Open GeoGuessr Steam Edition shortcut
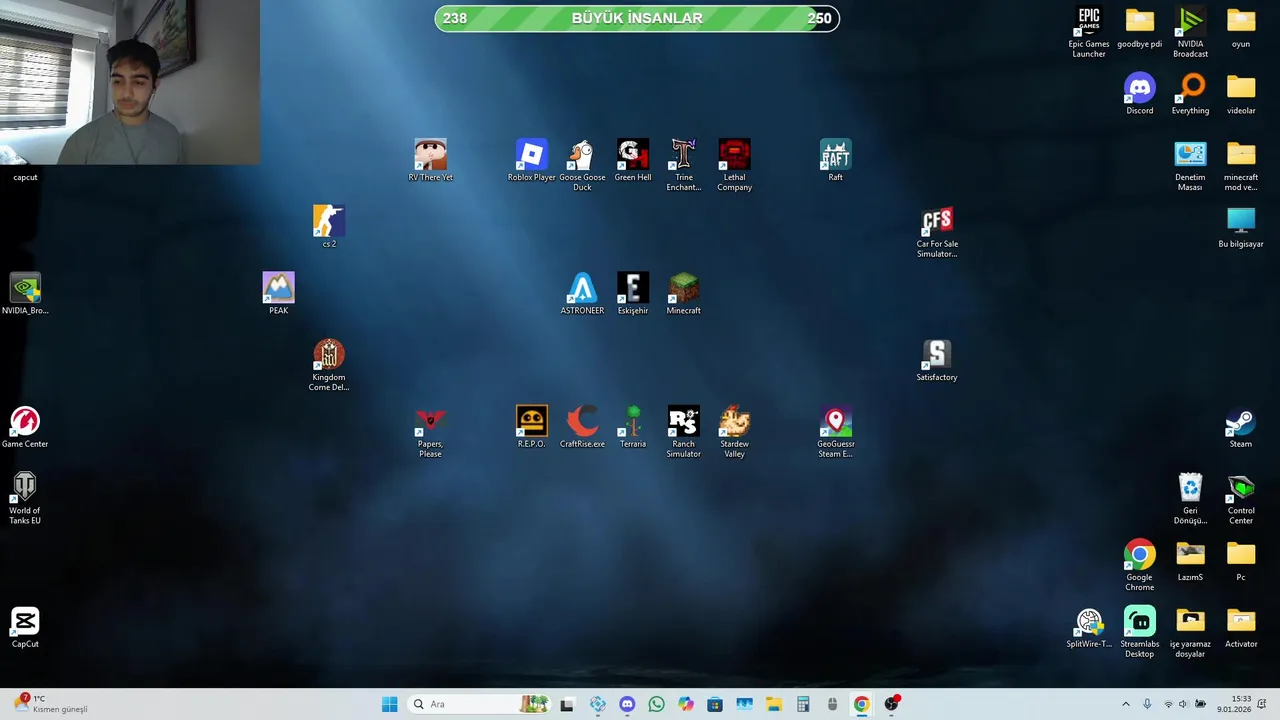This screenshot has height=720, width=1280. tap(835, 432)
